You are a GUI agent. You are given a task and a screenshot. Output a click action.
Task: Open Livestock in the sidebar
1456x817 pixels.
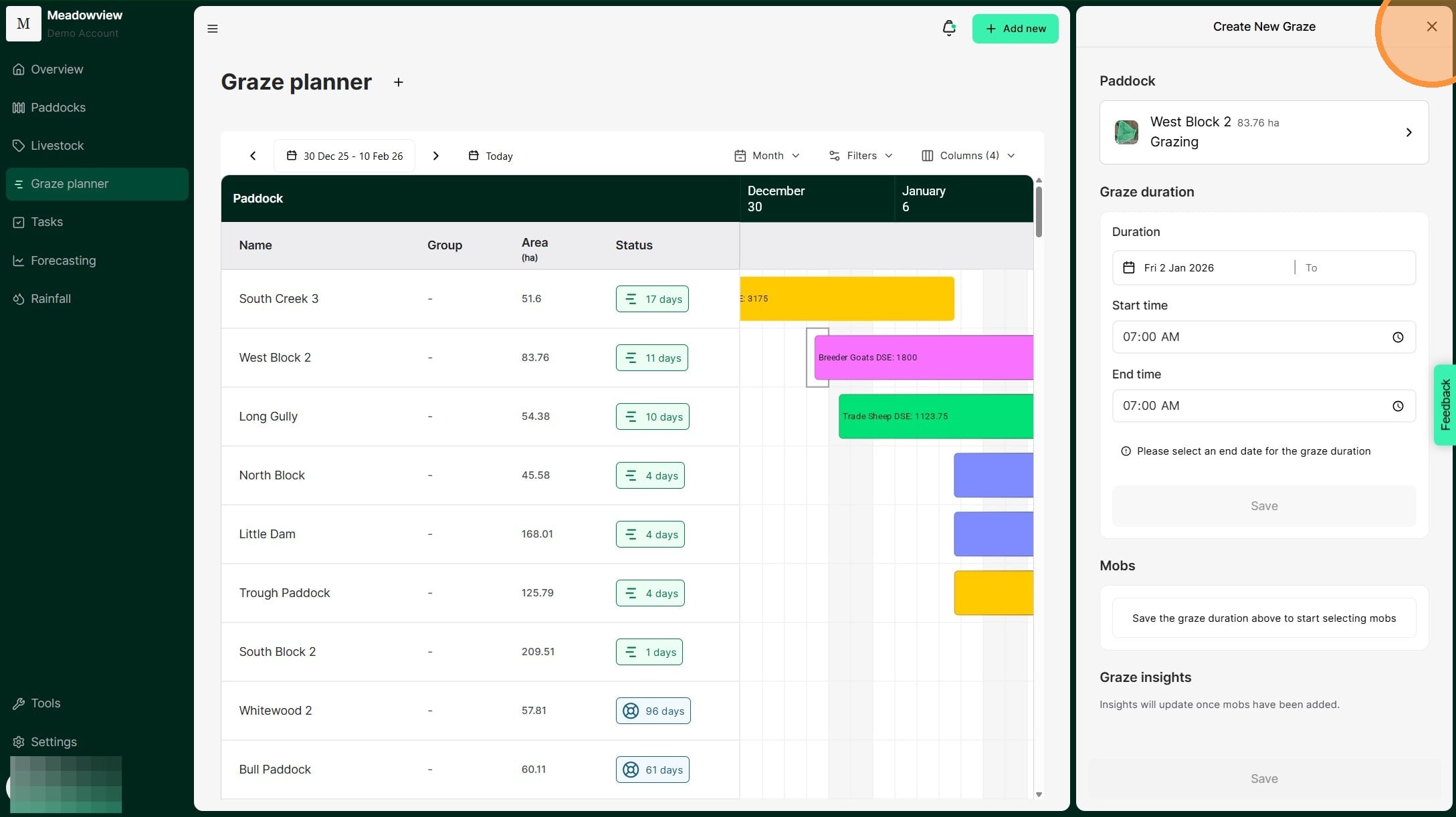(57, 146)
